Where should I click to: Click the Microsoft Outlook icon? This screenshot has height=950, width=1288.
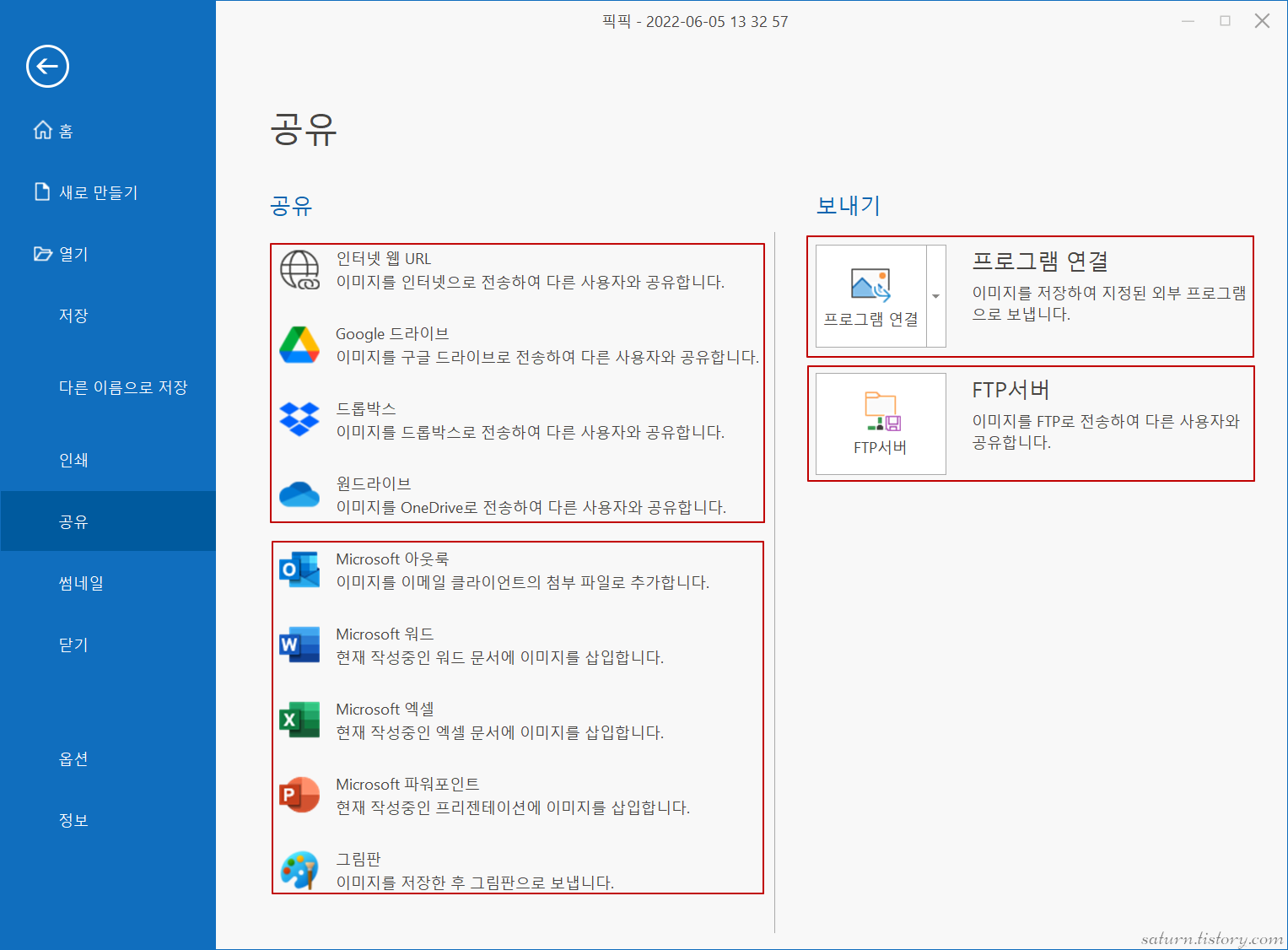click(x=299, y=569)
